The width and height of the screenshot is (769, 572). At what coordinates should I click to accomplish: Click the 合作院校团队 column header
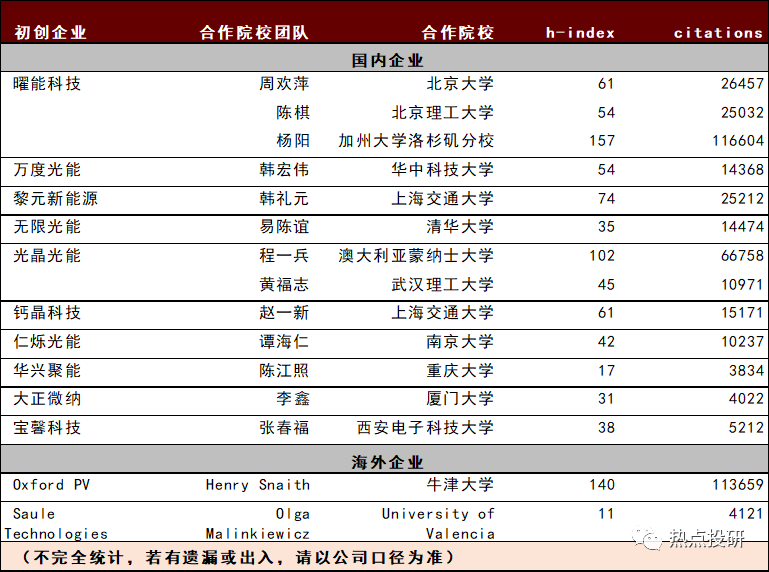click(254, 32)
